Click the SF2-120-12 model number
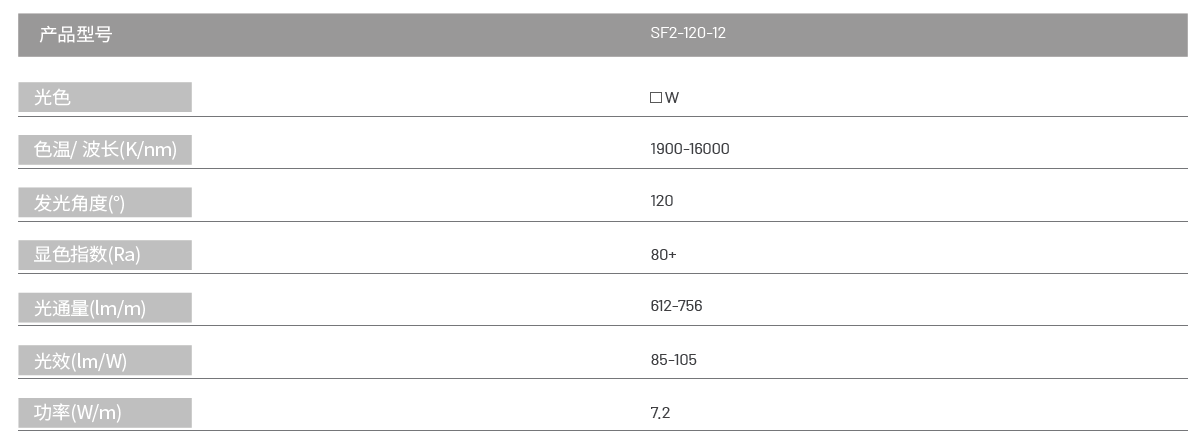 [x=688, y=33]
